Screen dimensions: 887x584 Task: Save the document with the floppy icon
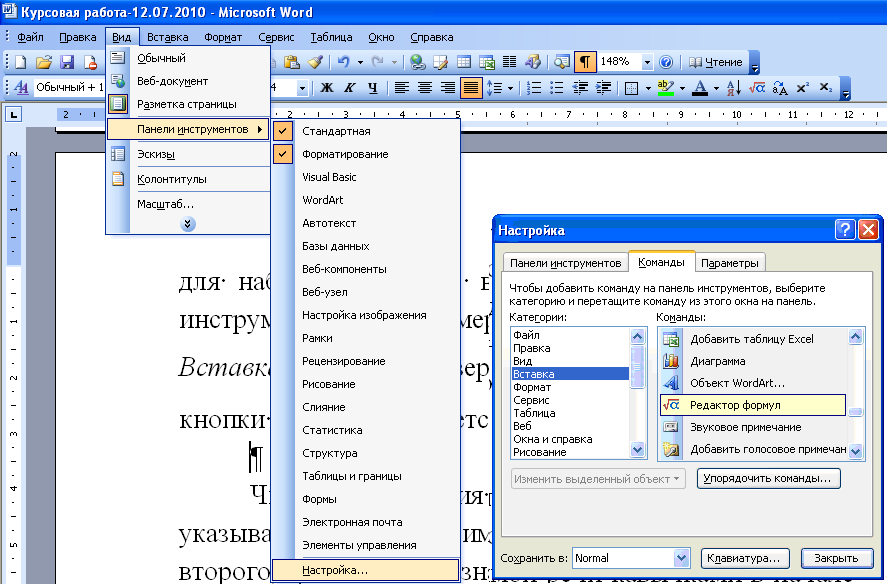(67, 62)
